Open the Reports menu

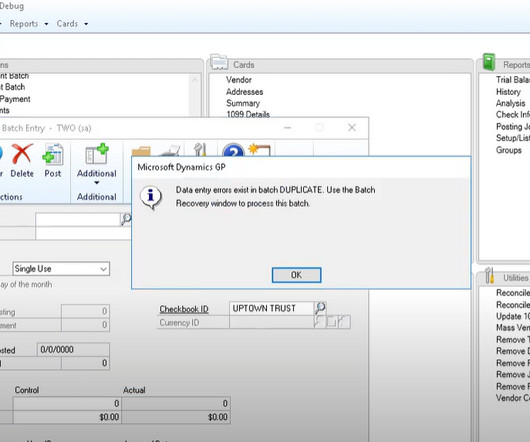pos(24,24)
